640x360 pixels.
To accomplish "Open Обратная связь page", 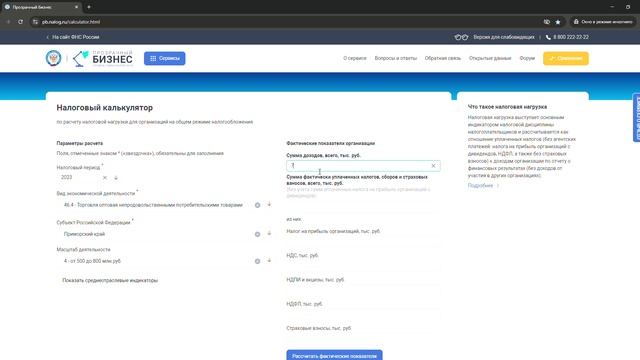I will click(442, 58).
